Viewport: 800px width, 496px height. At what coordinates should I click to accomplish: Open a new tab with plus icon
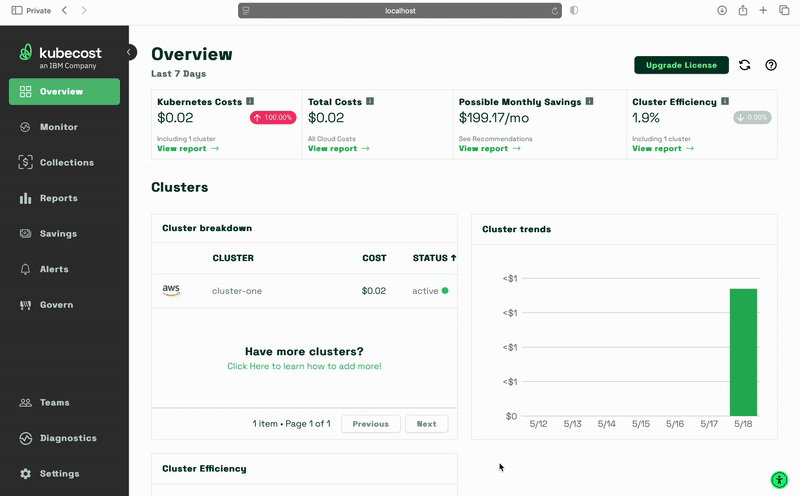pos(763,10)
